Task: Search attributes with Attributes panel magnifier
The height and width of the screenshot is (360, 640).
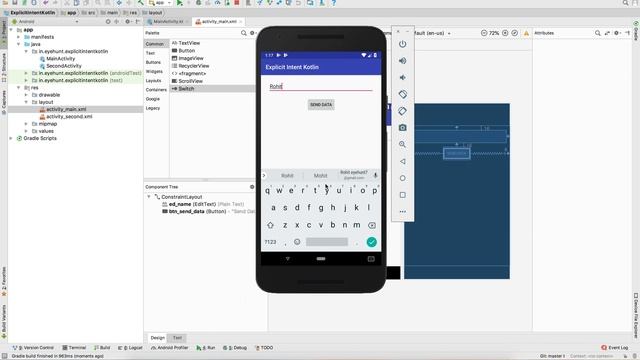Action: click(x=598, y=33)
